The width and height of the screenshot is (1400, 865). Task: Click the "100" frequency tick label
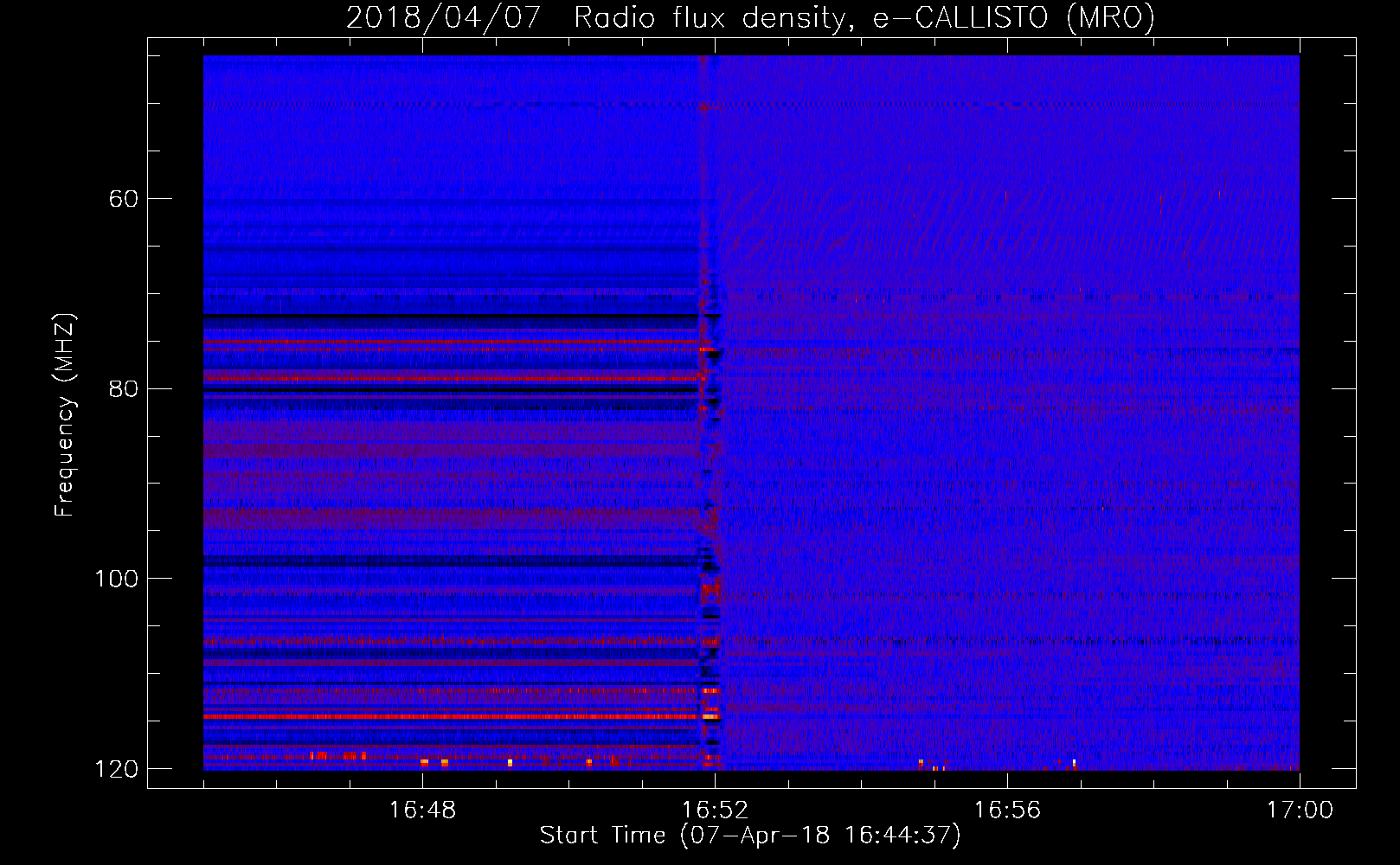116,579
